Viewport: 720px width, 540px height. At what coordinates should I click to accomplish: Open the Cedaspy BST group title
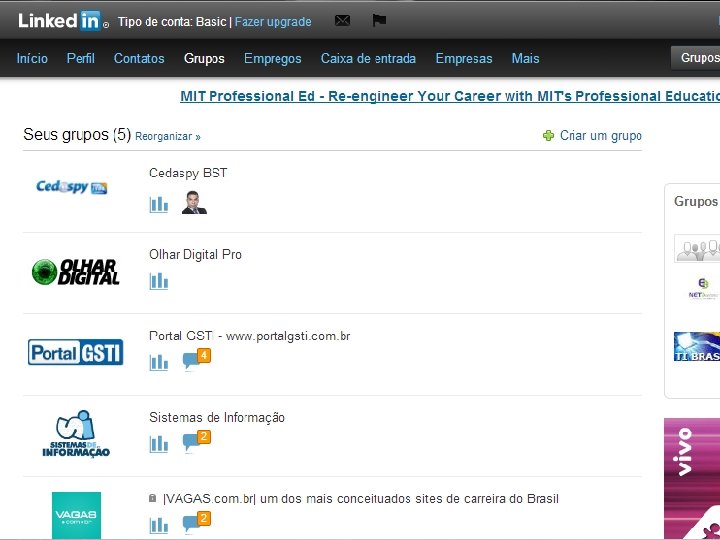pyautogui.click(x=188, y=173)
